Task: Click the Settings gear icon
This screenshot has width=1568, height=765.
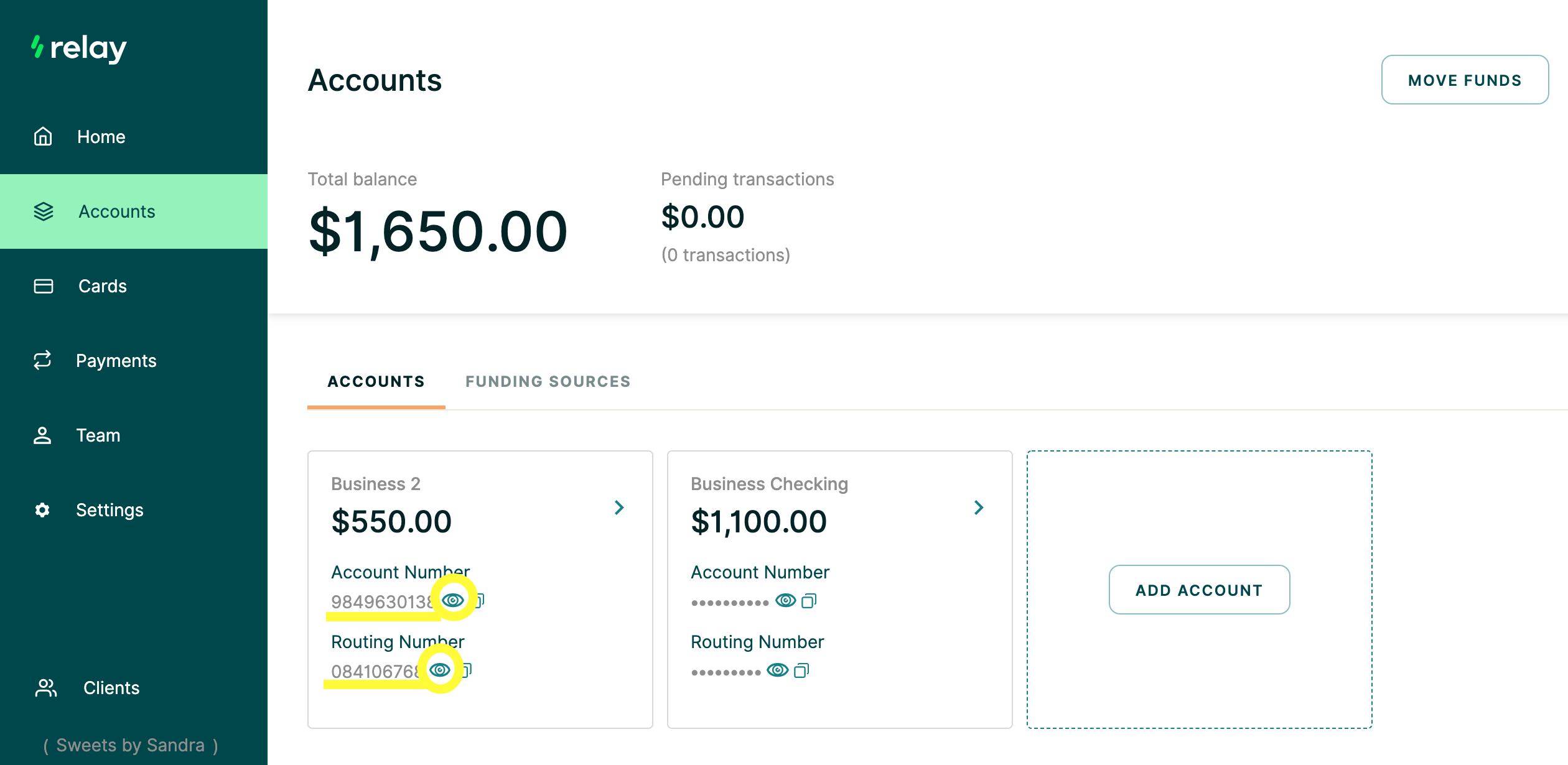Action: (x=42, y=510)
